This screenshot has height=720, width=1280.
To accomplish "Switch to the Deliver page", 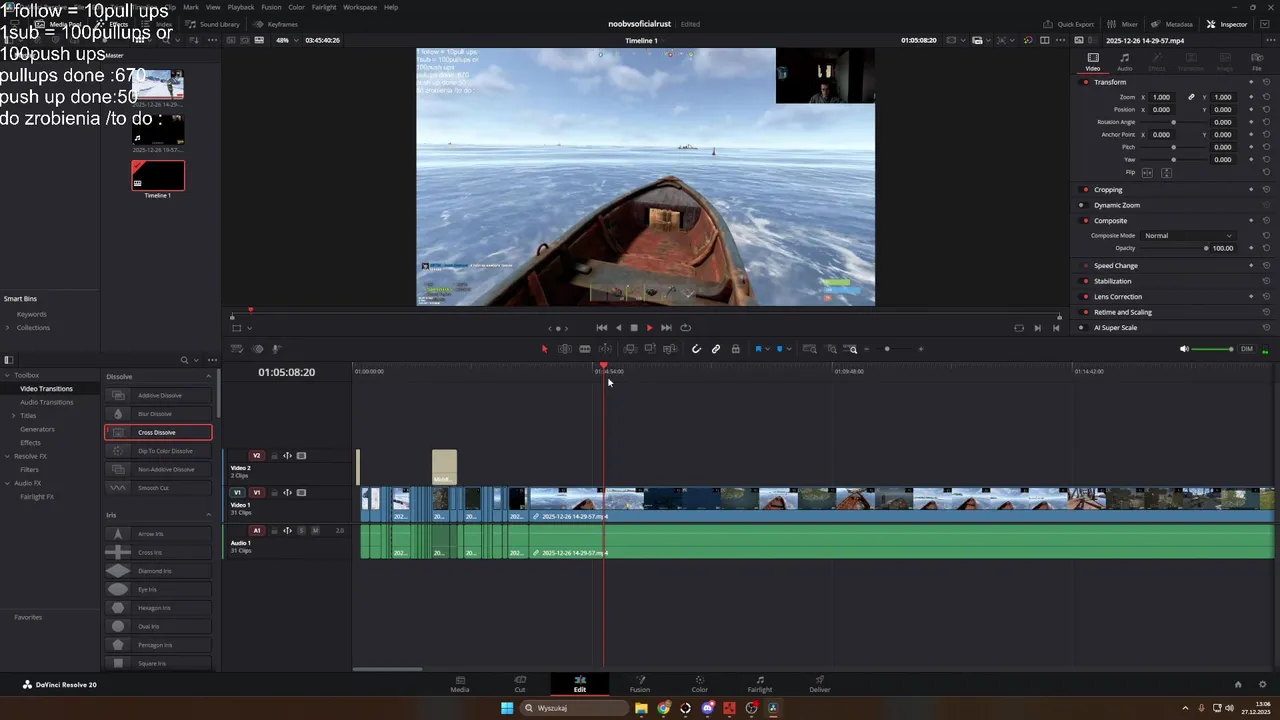I will (x=820, y=684).
